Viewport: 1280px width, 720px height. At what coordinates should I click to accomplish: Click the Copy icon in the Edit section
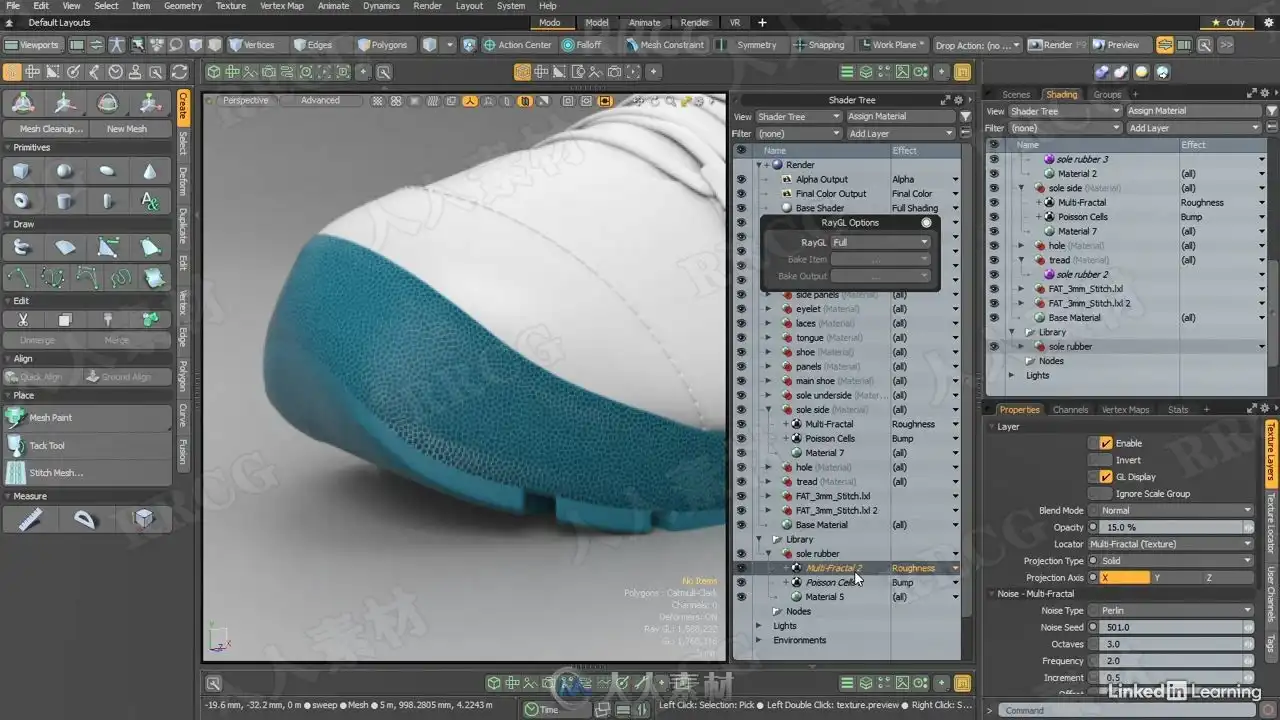[64, 319]
